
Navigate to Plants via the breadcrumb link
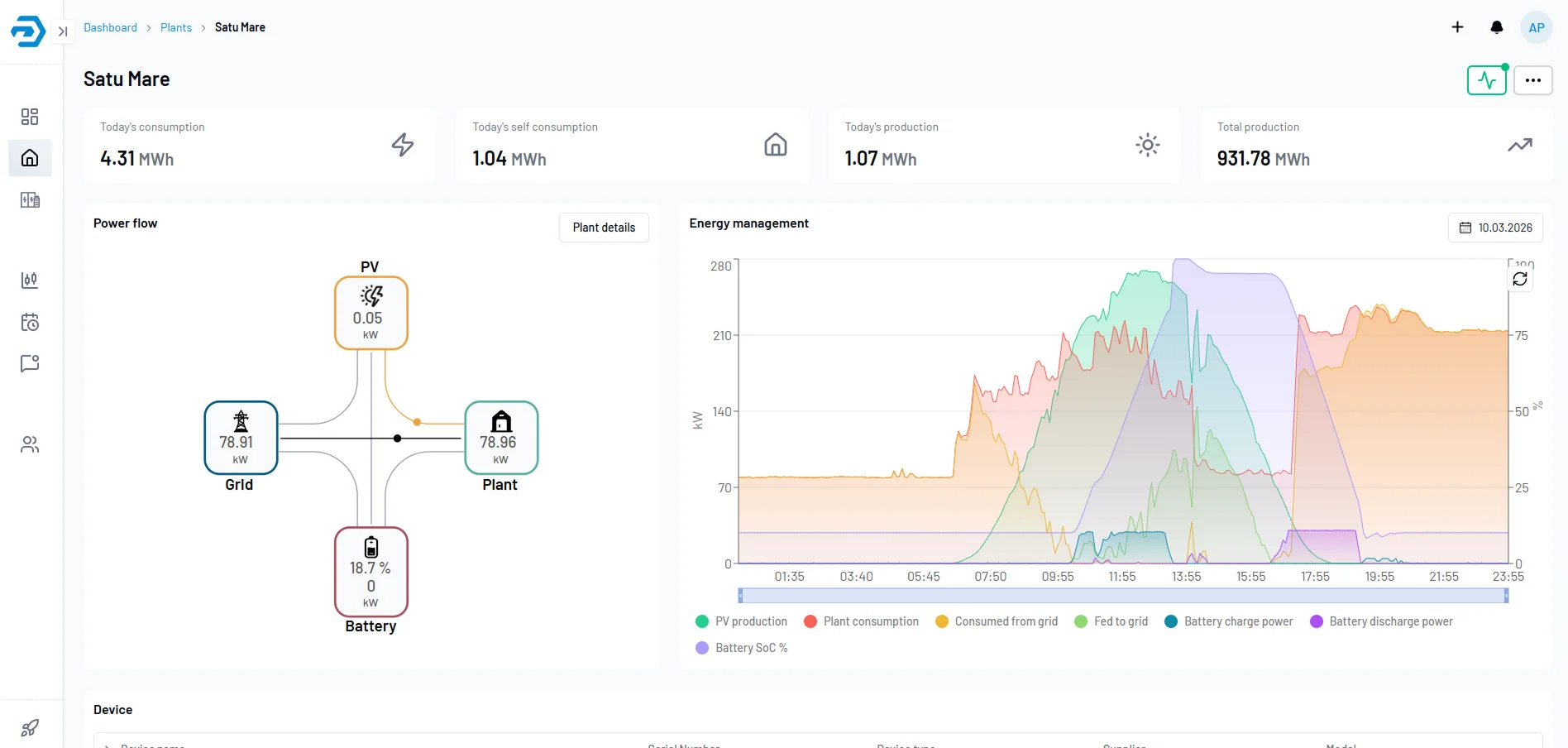click(x=175, y=26)
